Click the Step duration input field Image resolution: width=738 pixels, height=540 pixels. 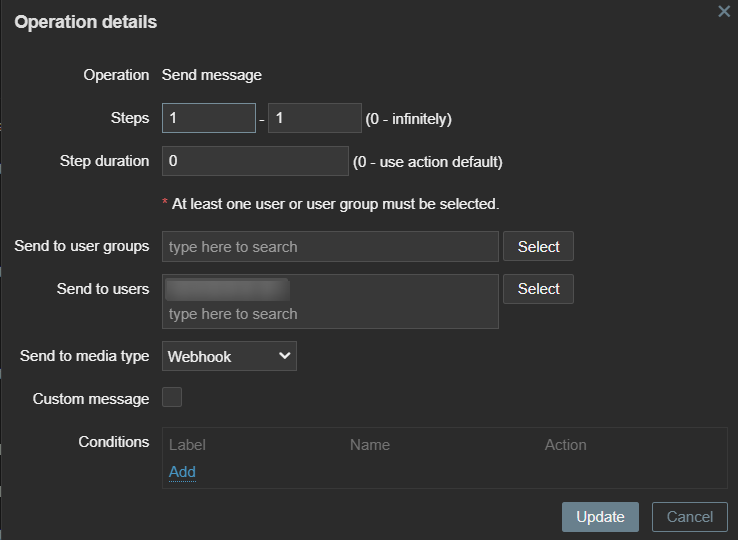point(255,161)
